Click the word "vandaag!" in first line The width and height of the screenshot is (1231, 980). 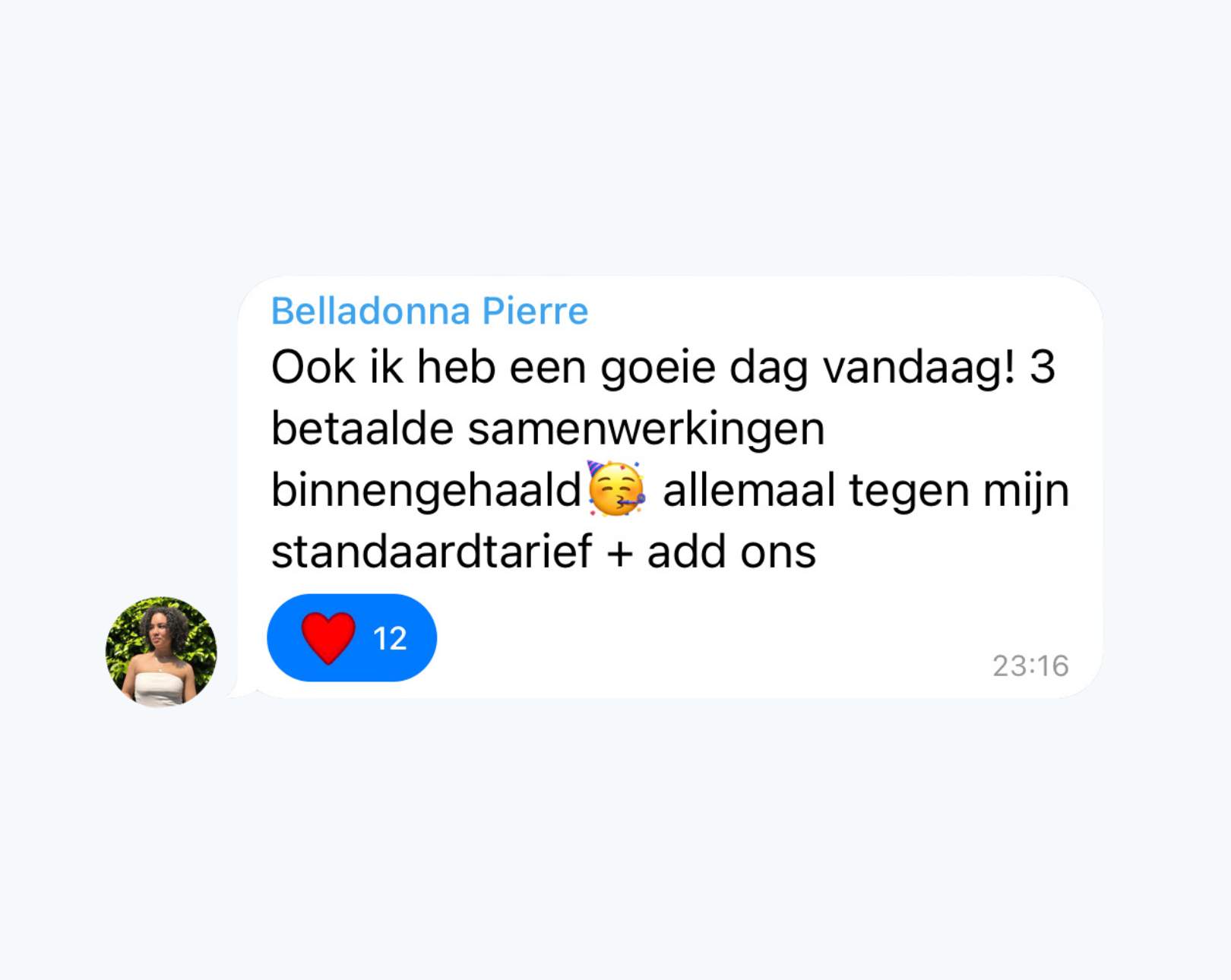tap(919, 368)
